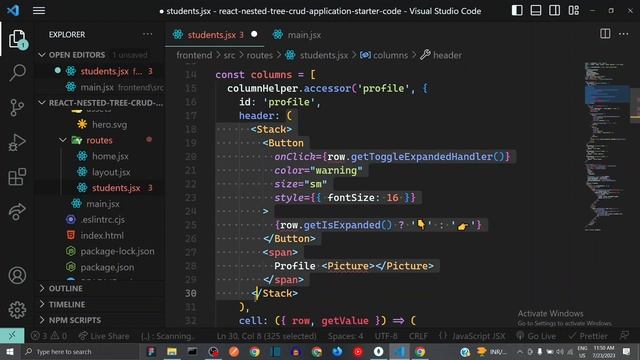Show errors and warnings in status bar

click(49, 336)
